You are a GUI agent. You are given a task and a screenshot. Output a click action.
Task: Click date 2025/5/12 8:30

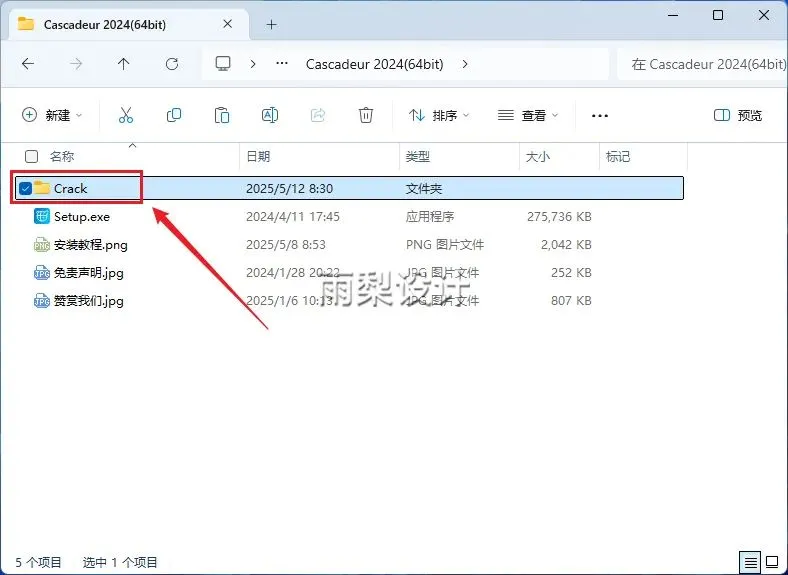coord(289,188)
